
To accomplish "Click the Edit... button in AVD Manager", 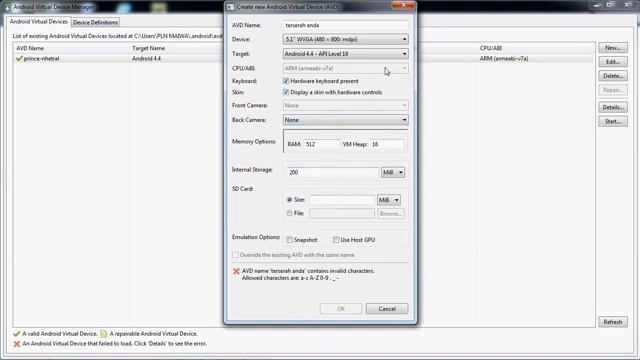I will pyautogui.click(x=613, y=62).
